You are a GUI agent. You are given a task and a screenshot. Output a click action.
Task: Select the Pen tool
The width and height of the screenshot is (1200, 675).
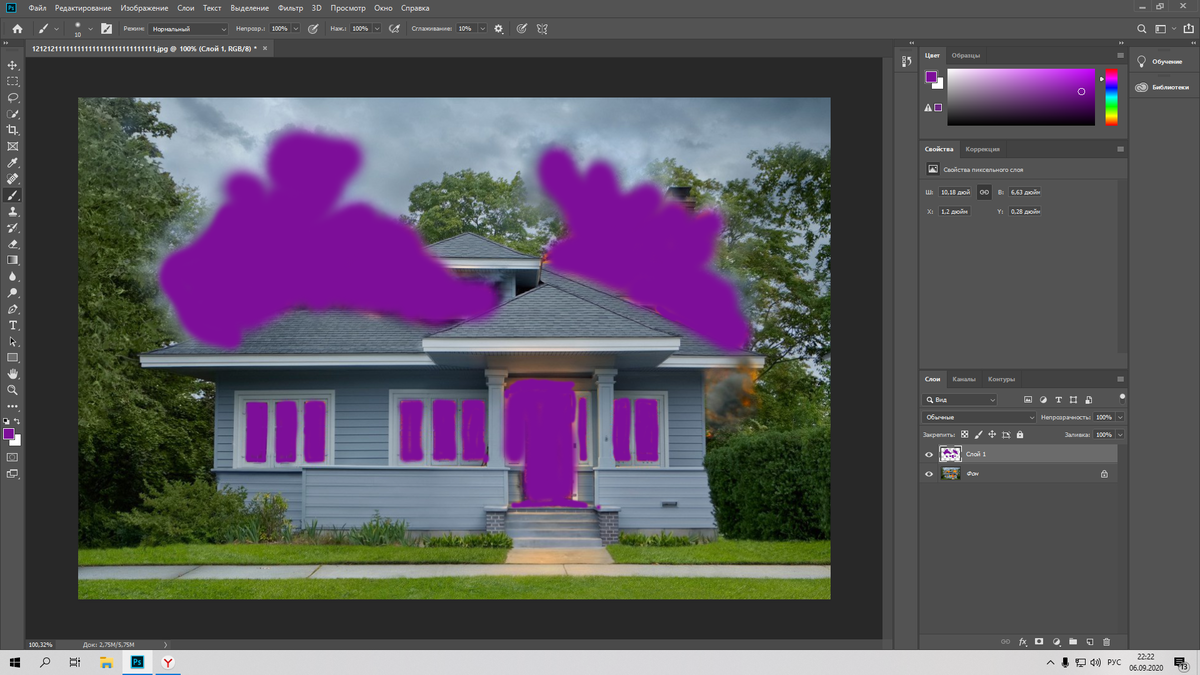(x=13, y=309)
